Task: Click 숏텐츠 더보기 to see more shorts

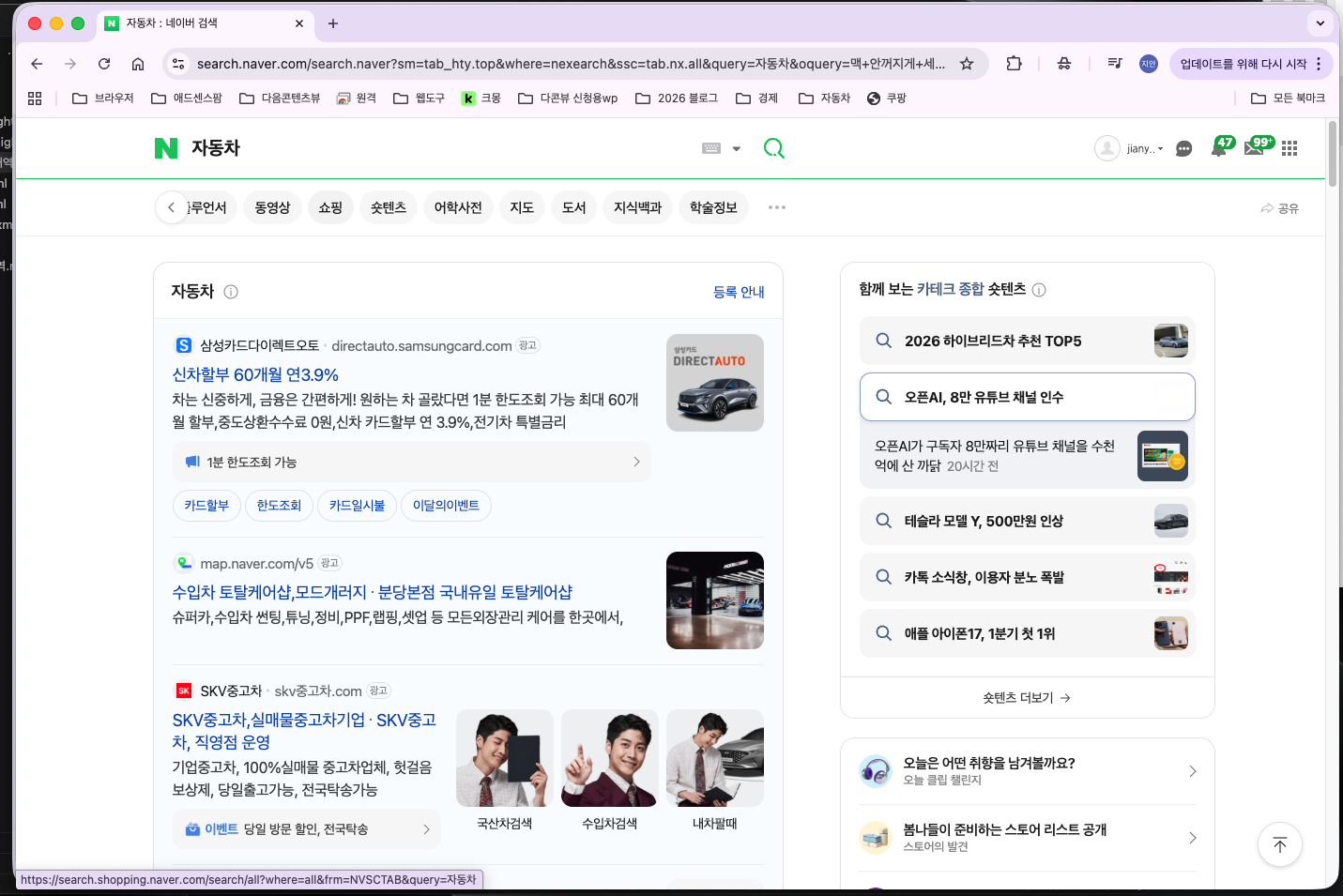Action: (1027, 697)
